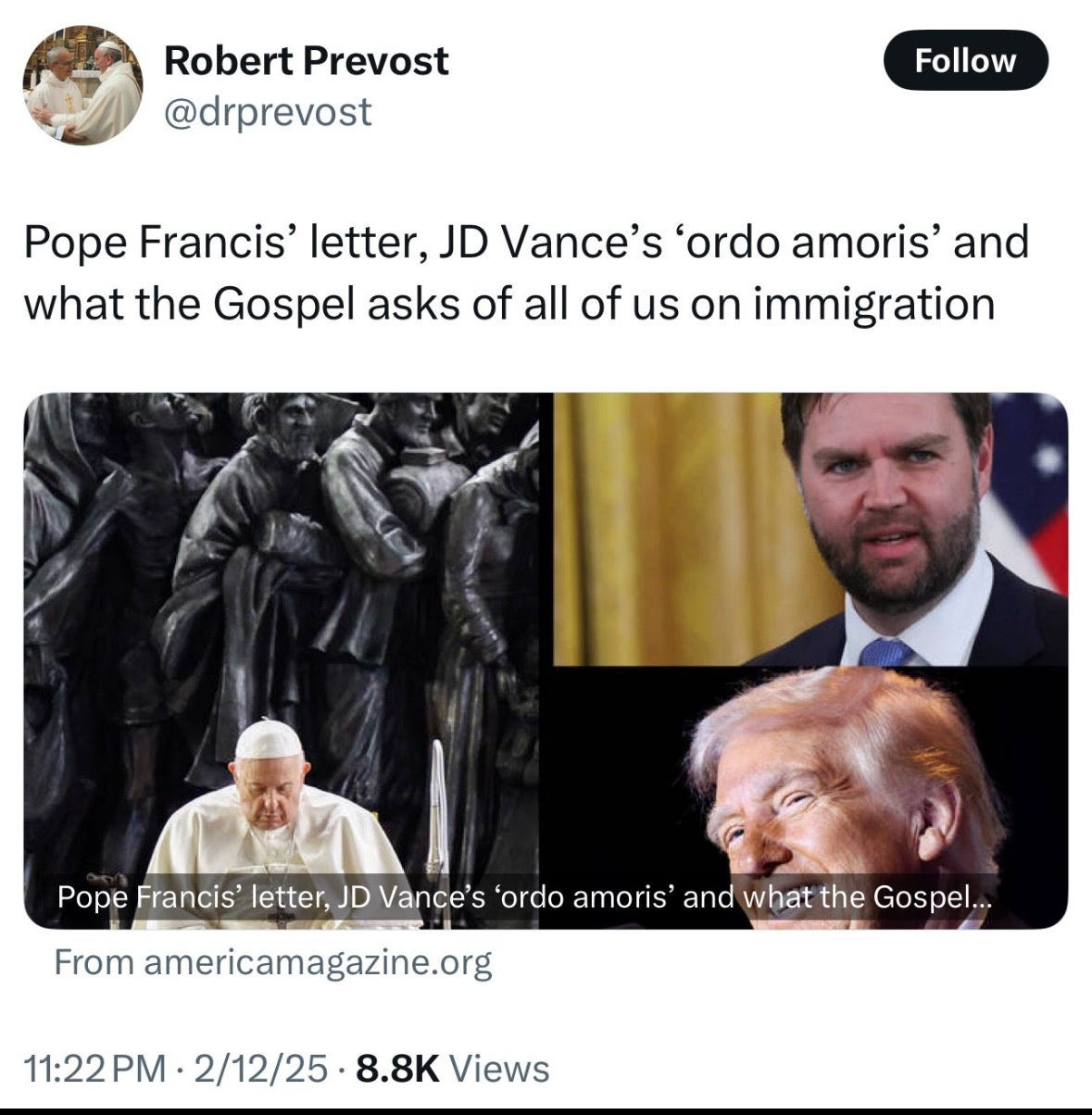Viewport: 1092px width, 1115px height.
Task: Follow the Robert Prevost account
Action: pos(966,60)
